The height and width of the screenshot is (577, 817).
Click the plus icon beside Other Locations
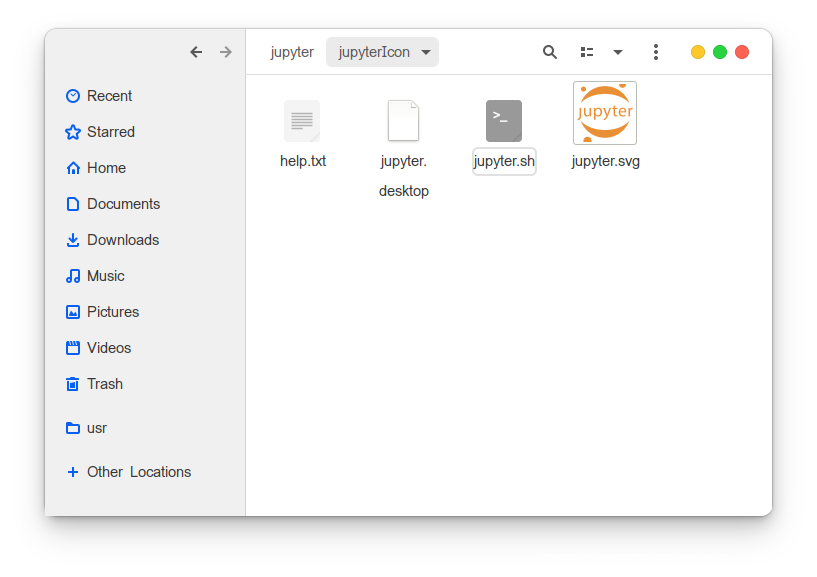point(73,472)
